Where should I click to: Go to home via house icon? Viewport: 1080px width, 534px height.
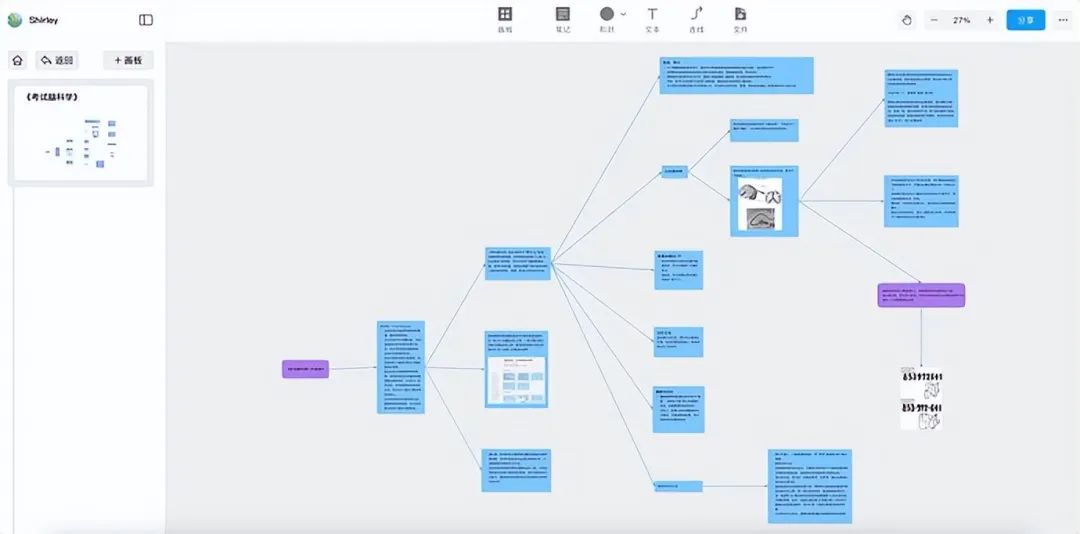pyautogui.click(x=17, y=60)
